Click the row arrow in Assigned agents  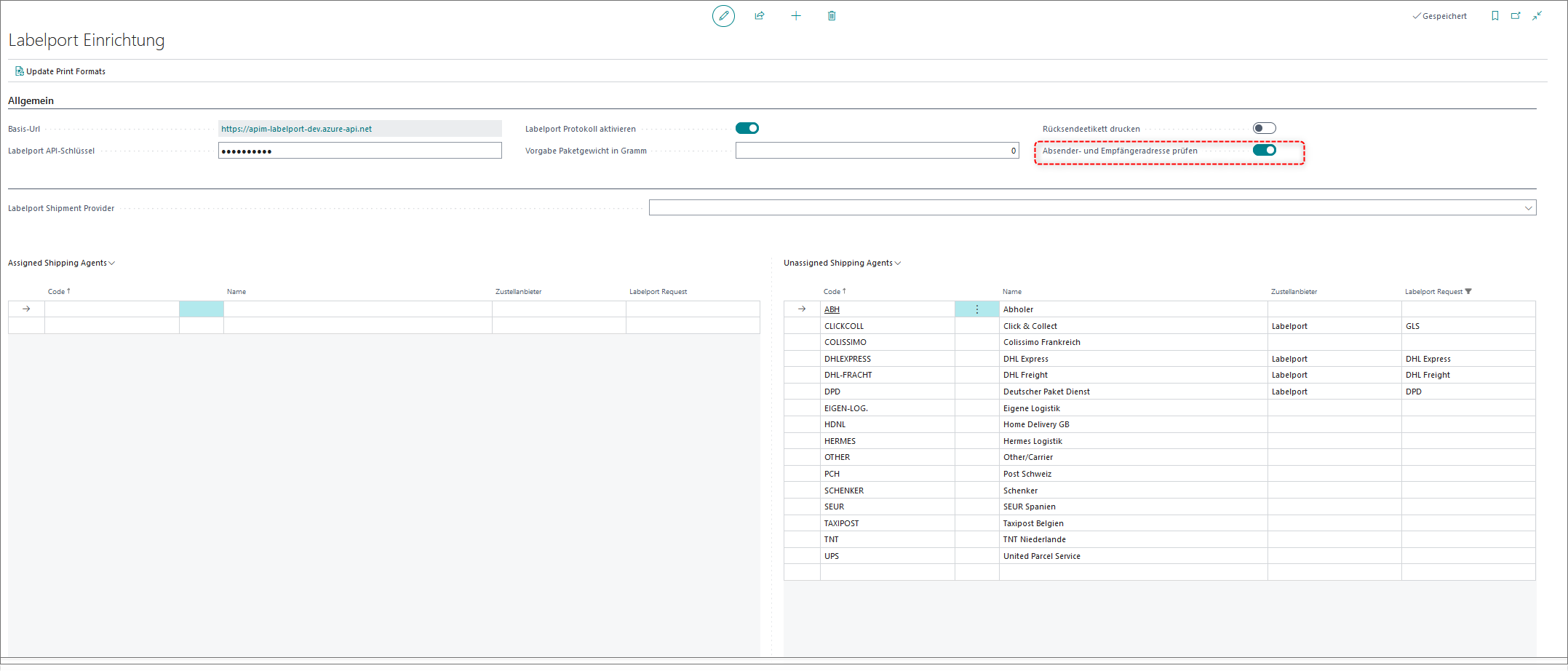(26, 309)
